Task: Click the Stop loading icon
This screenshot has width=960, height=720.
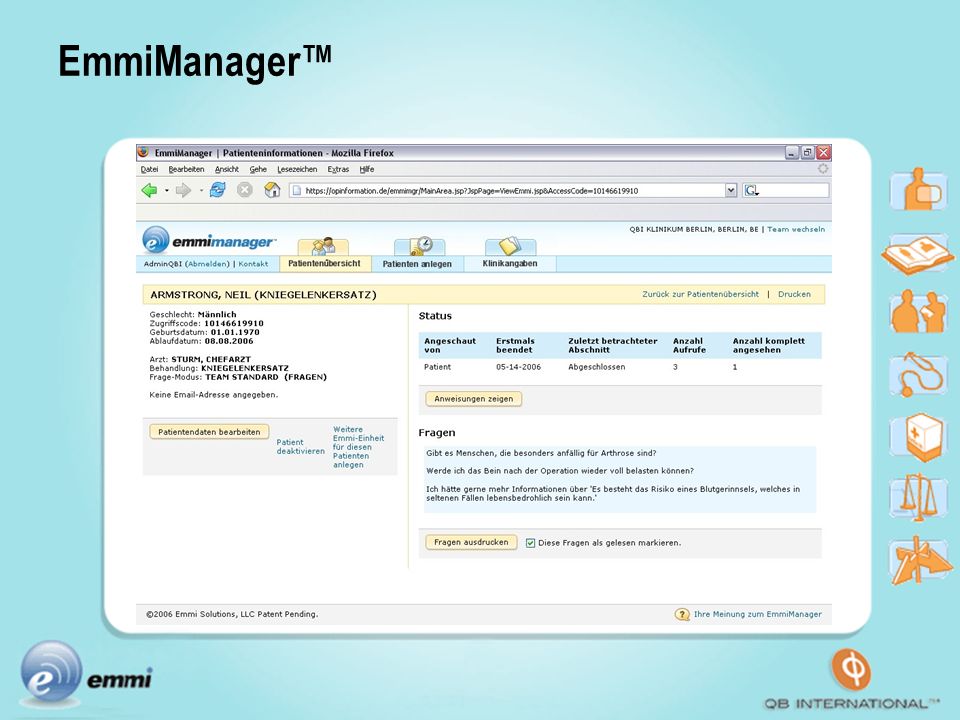Action: pyautogui.click(x=245, y=190)
